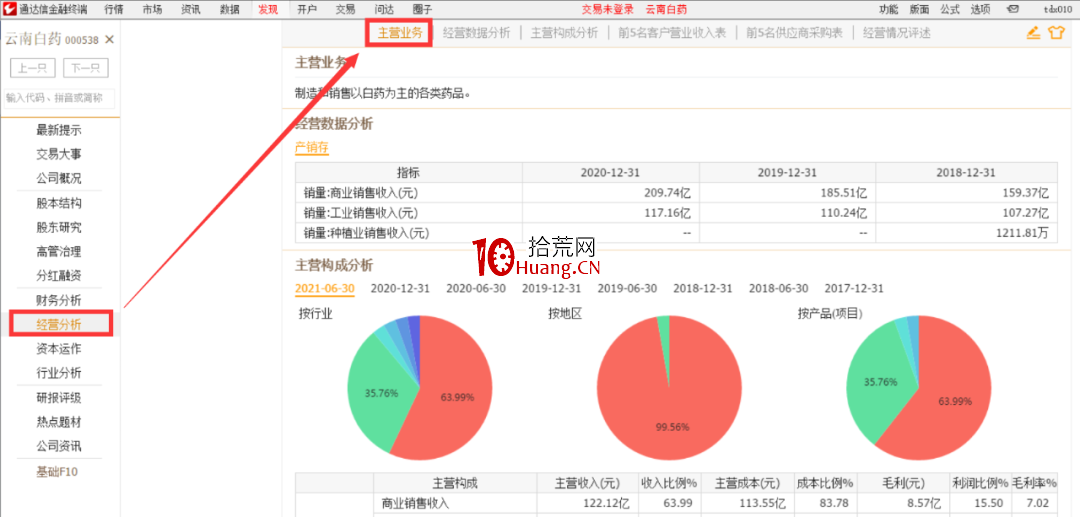The width and height of the screenshot is (1080, 517).
Task: Open the mail envelope icon in title bar
Action: [x=1012, y=10]
